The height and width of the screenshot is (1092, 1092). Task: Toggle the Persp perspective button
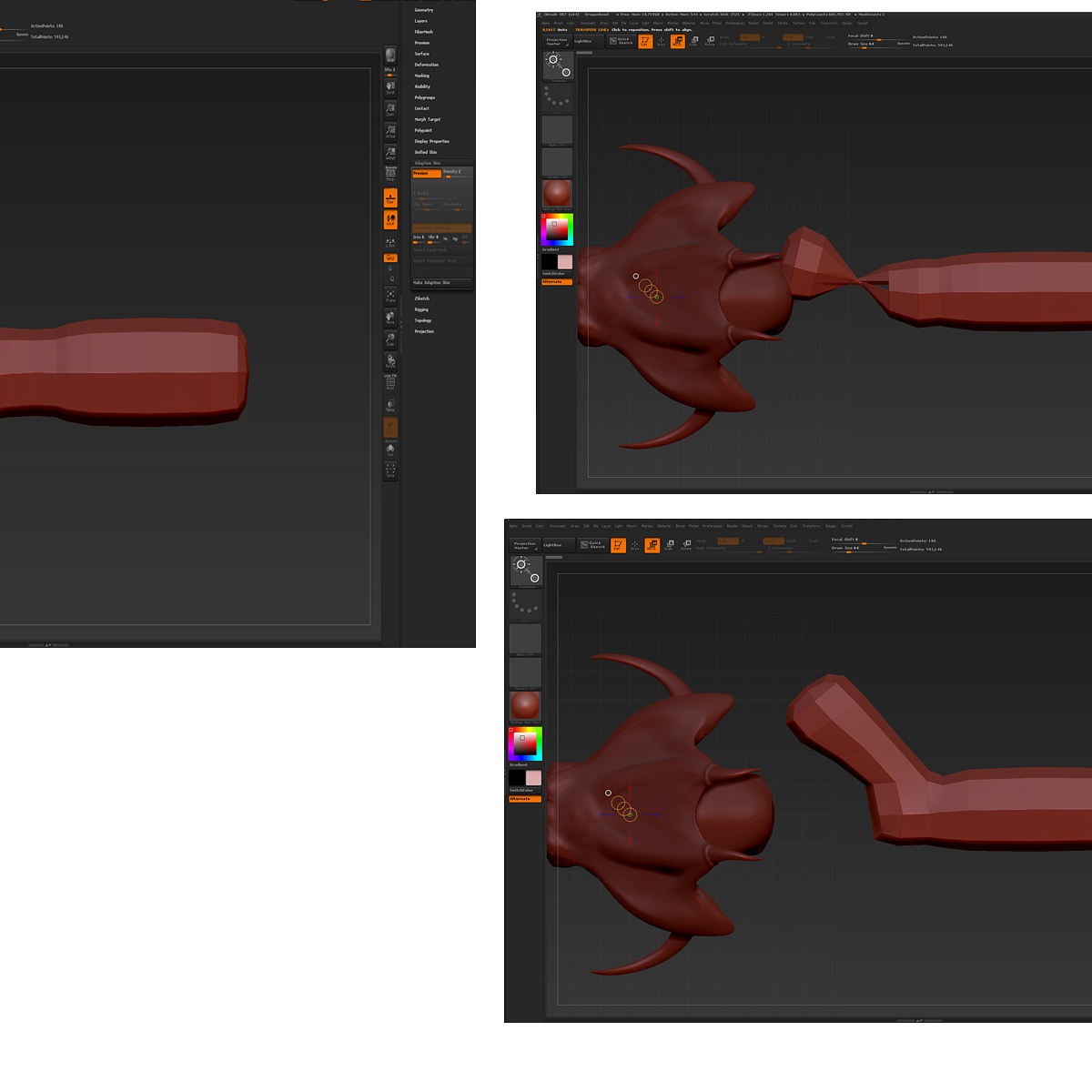390,175
